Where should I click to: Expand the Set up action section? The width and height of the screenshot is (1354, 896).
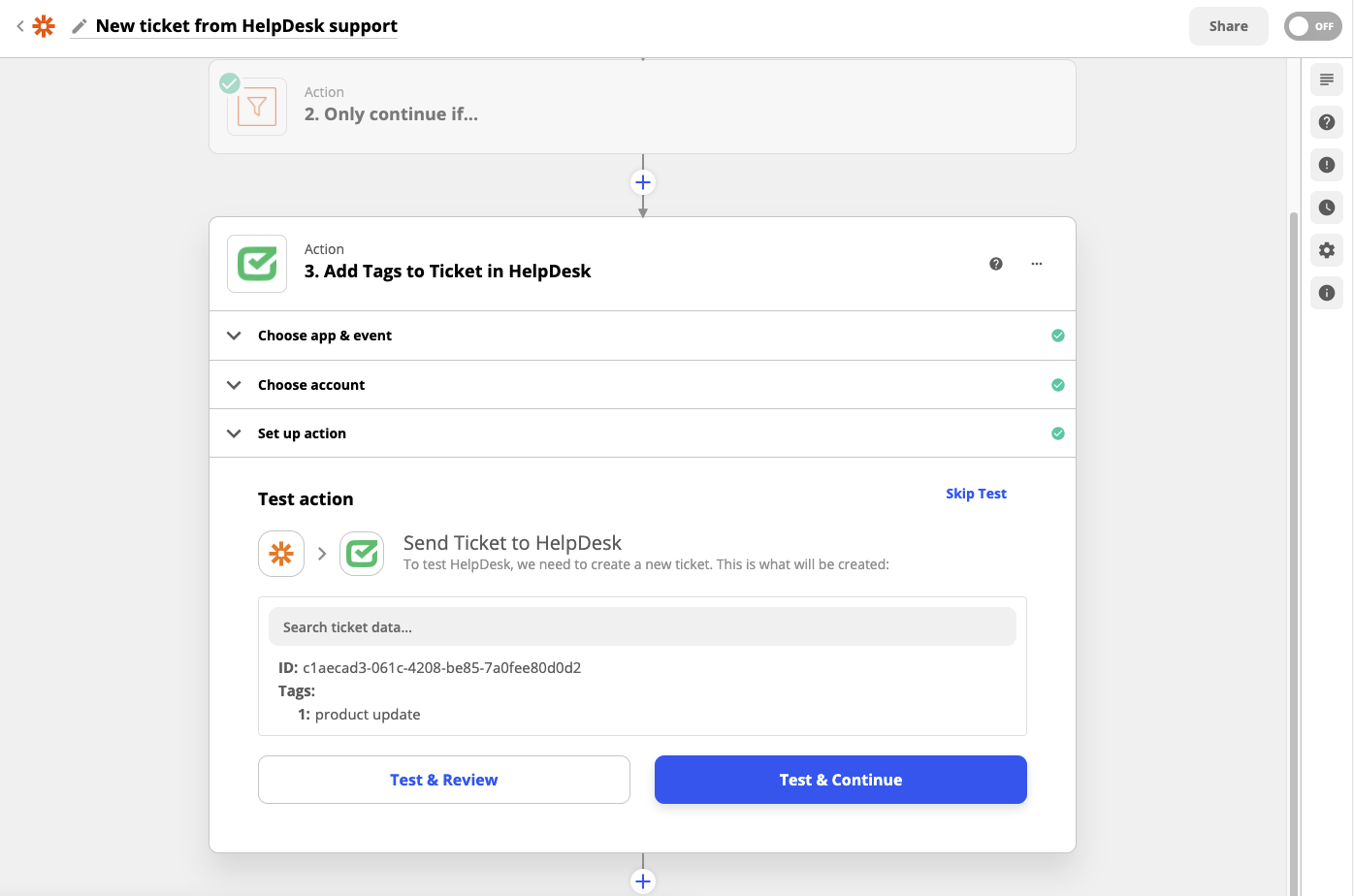pyautogui.click(x=642, y=433)
